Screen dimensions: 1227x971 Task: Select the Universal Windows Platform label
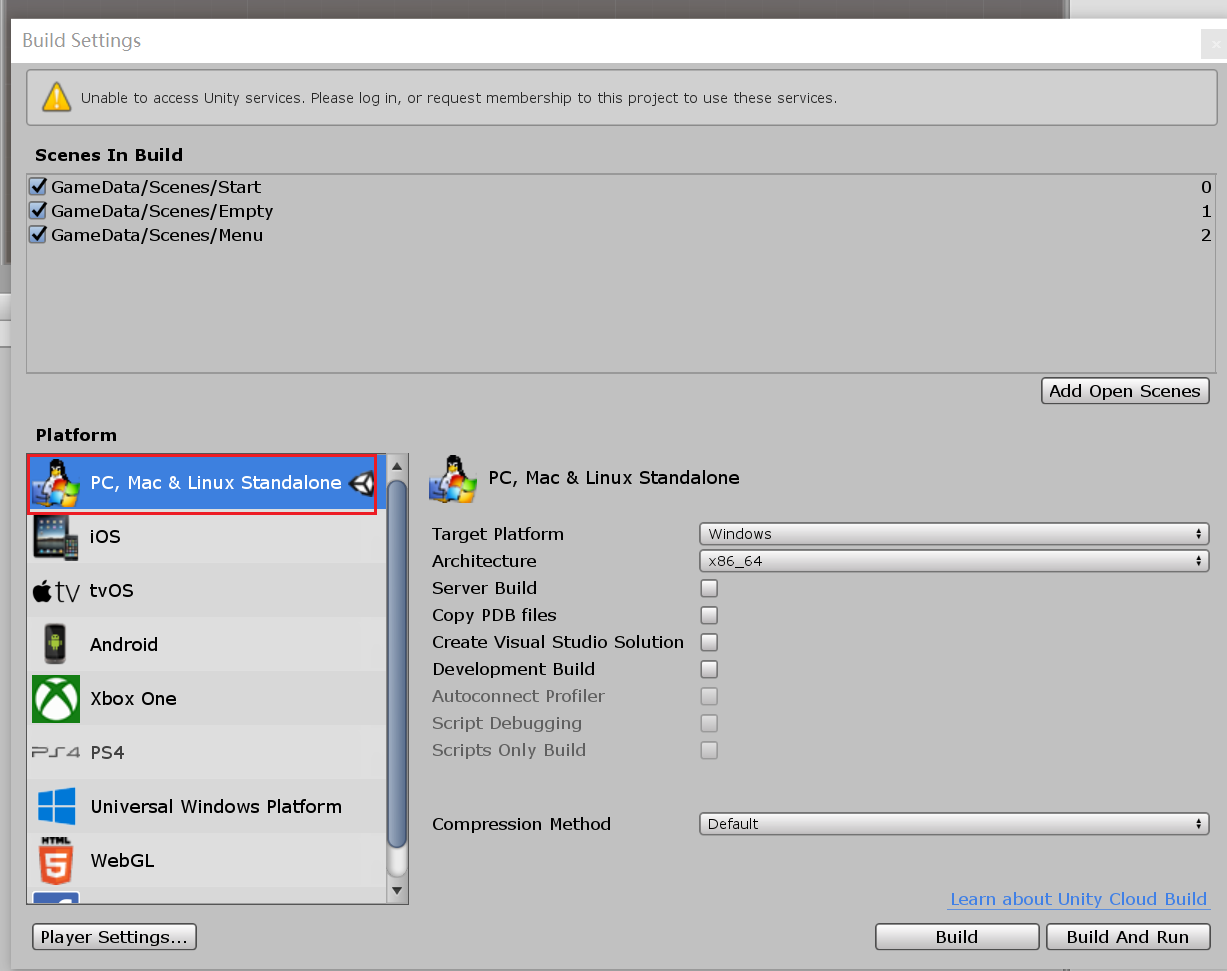tap(216, 807)
